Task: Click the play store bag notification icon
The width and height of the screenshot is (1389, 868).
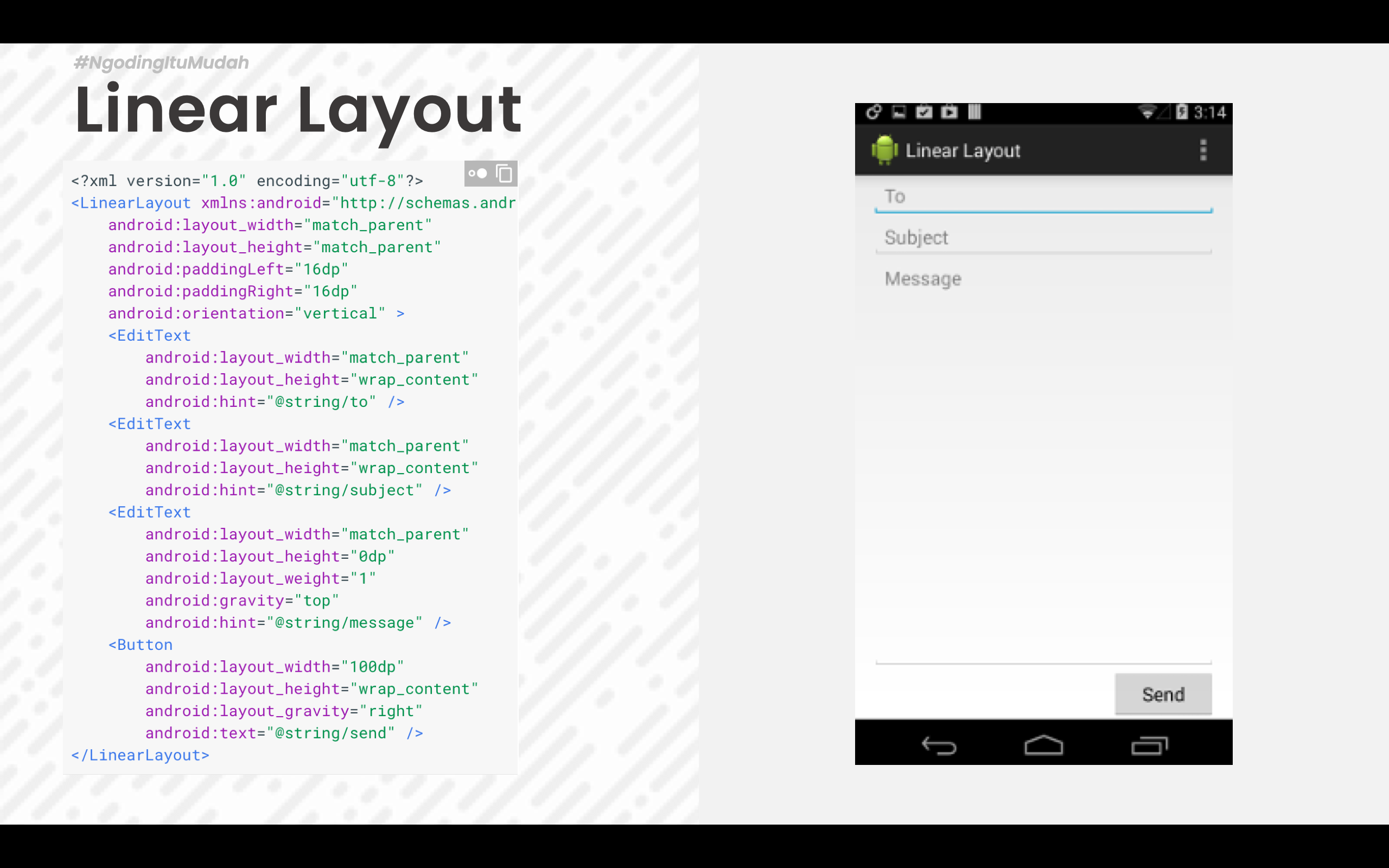Action: point(950,112)
